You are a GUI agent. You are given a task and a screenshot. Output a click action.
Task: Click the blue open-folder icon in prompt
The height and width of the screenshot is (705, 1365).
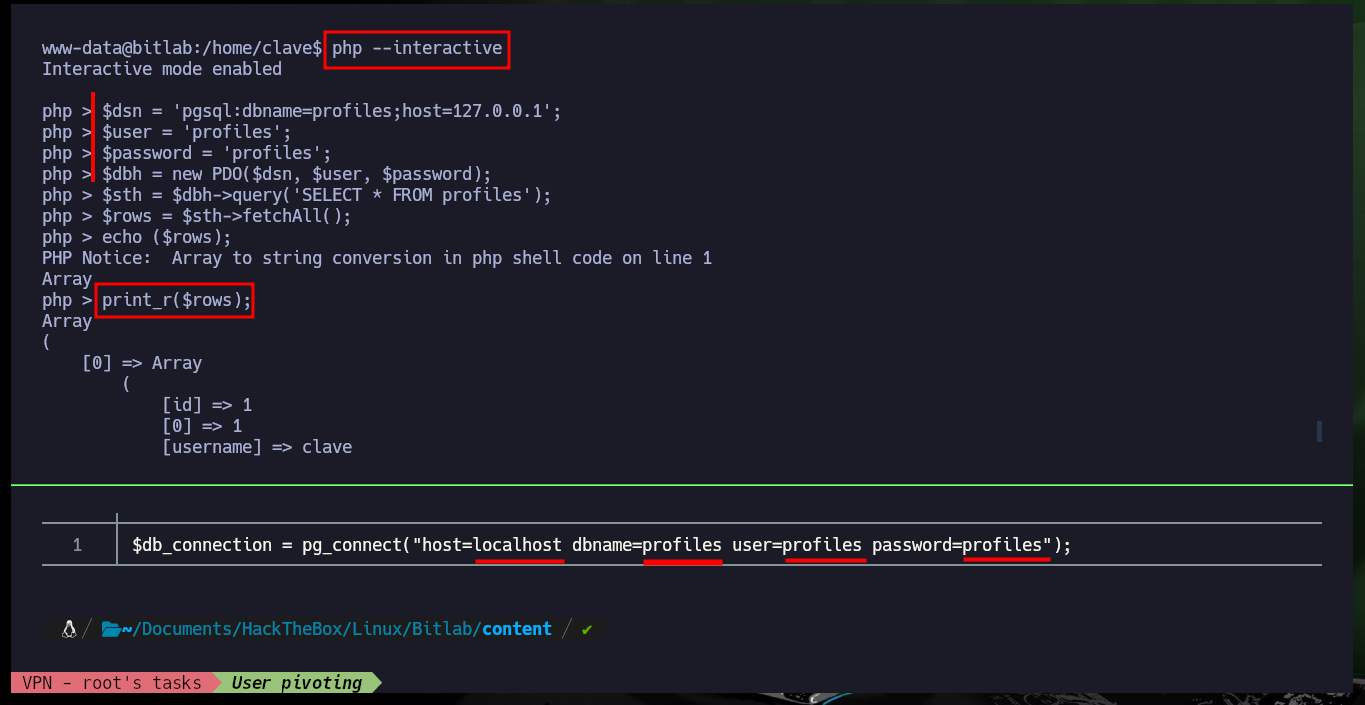coord(111,629)
